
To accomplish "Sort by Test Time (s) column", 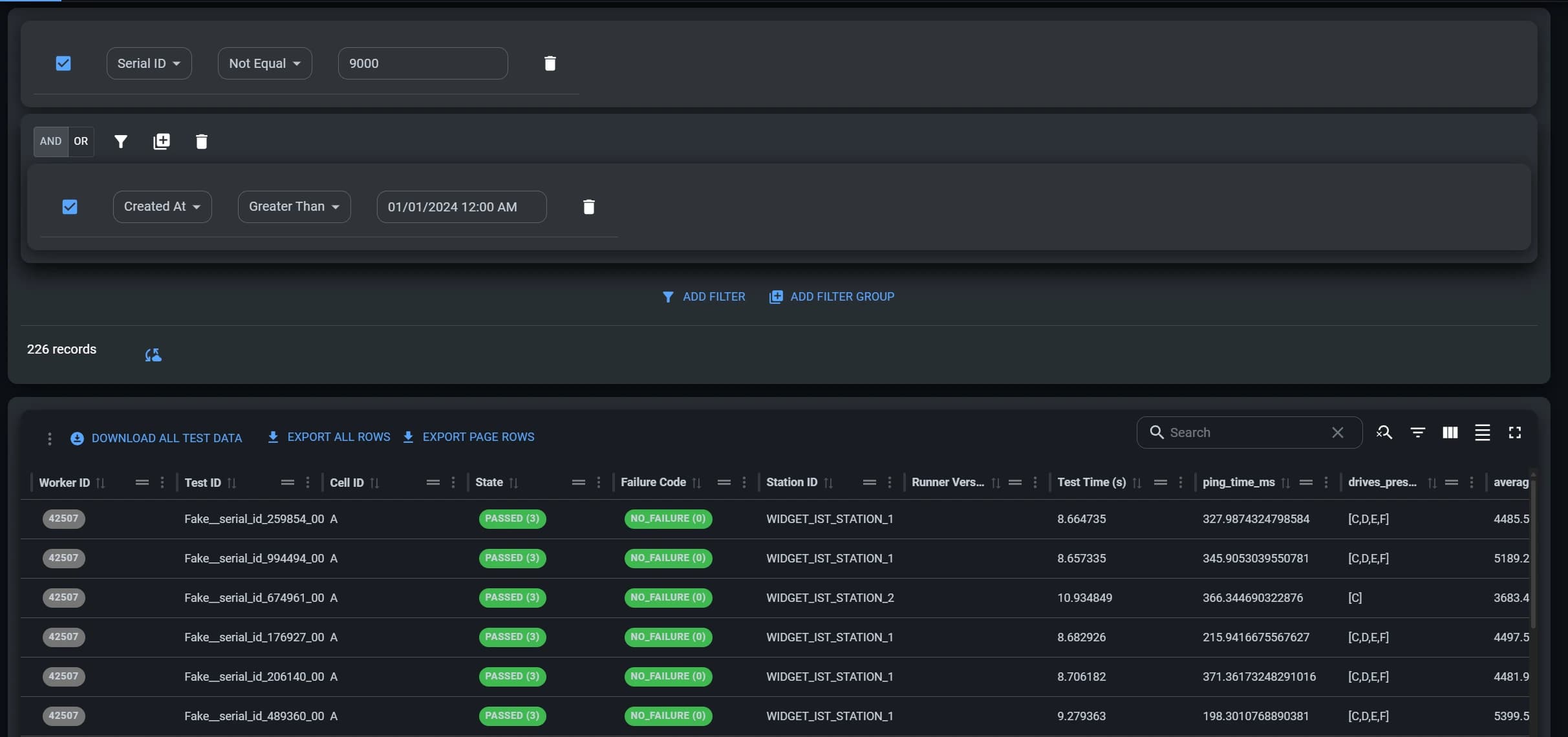I will (1137, 483).
